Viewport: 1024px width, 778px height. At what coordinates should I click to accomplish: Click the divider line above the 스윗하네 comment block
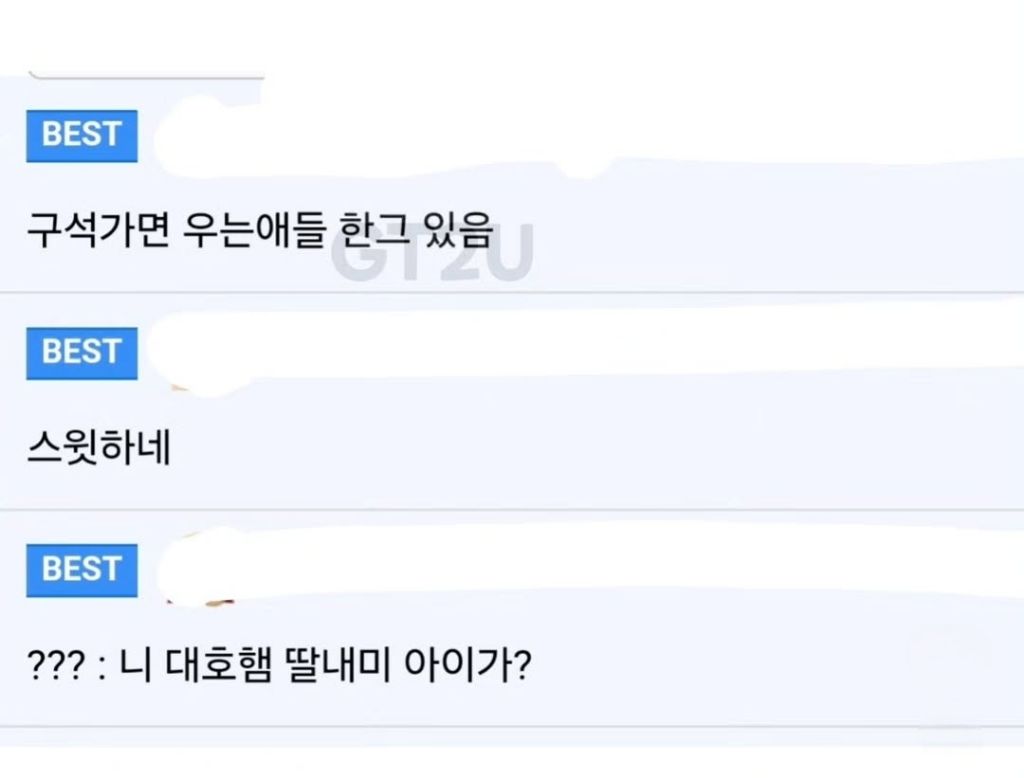point(512,293)
